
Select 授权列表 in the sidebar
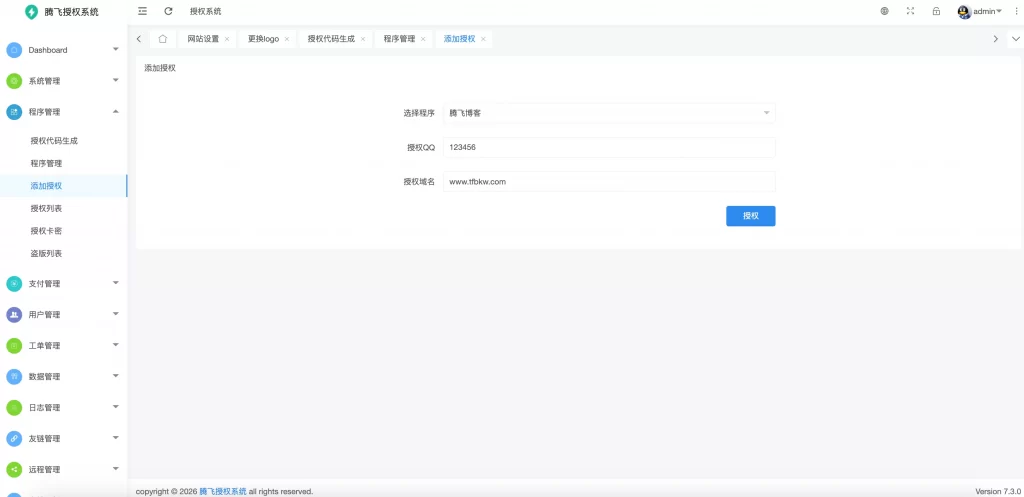tap(46, 208)
